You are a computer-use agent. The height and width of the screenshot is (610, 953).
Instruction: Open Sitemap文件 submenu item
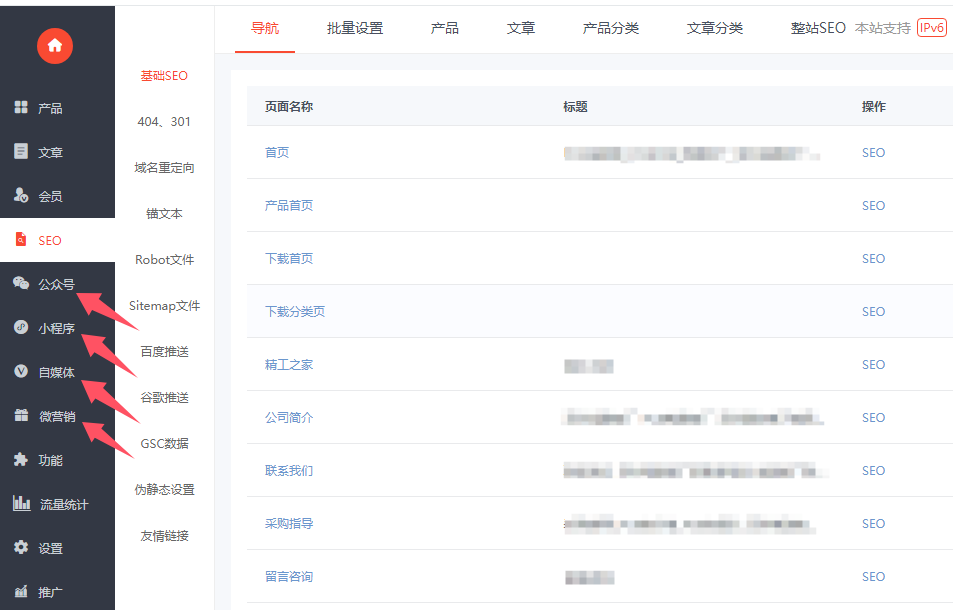point(164,306)
